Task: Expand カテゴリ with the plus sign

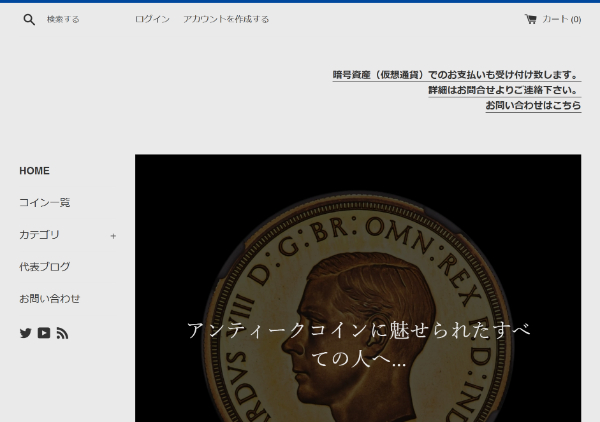Action: [x=113, y=236]
